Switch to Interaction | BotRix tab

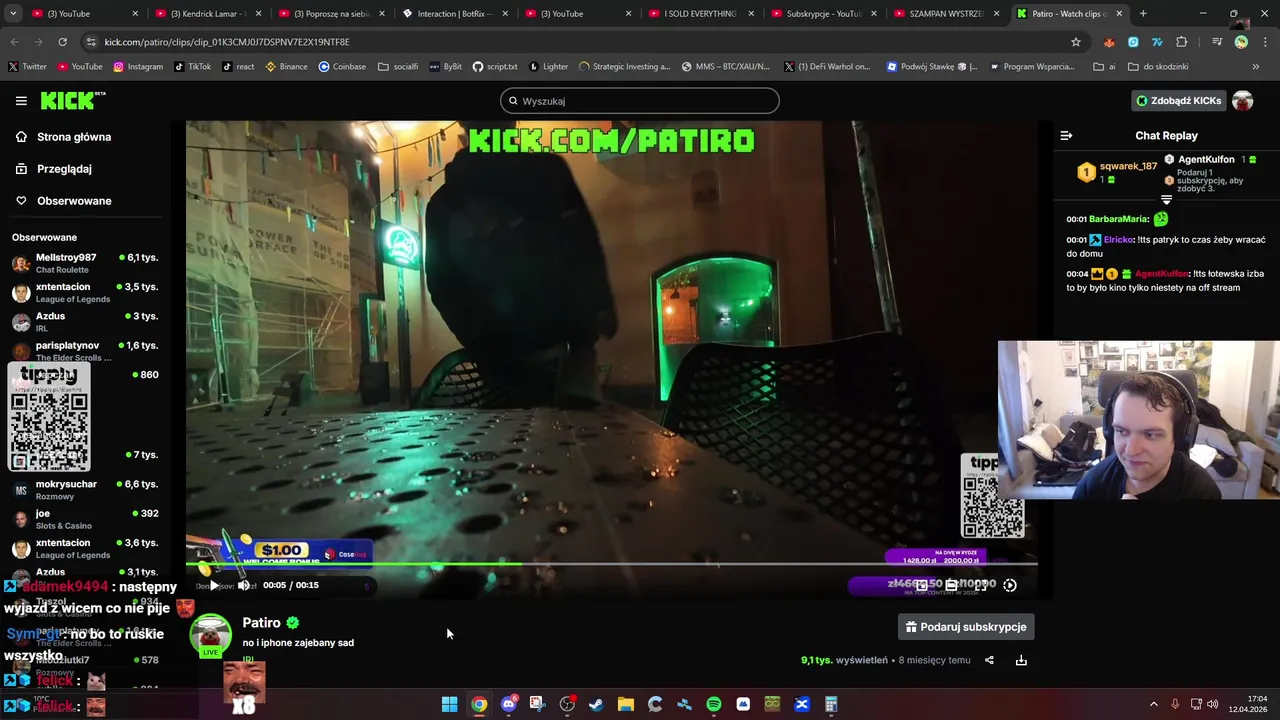[x=454, y=14]
